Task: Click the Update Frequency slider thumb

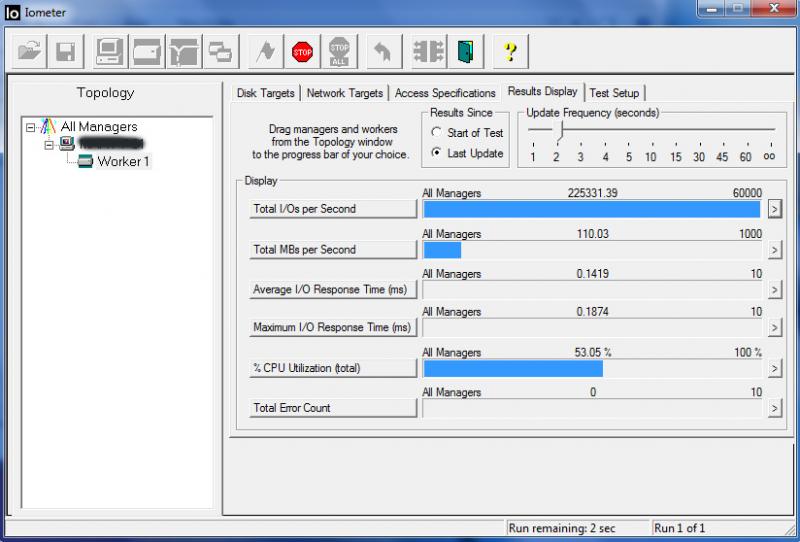Action: pos(560,131)
